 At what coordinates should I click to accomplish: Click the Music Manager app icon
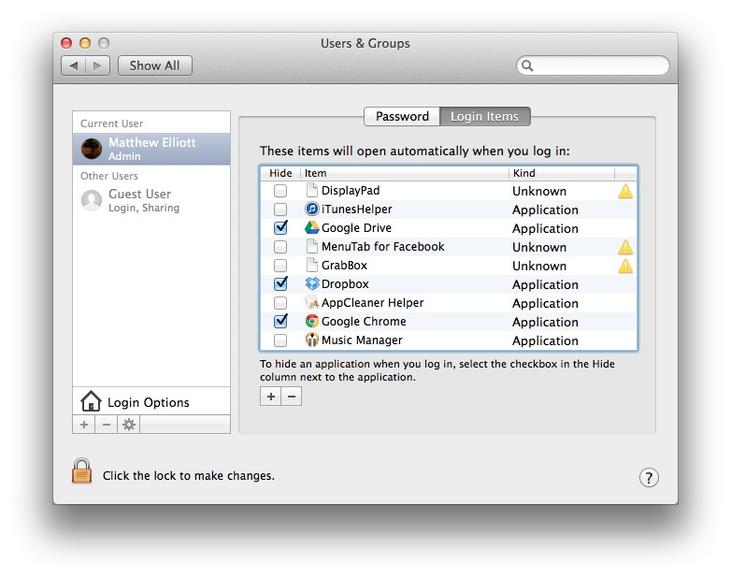pos(311,340)
